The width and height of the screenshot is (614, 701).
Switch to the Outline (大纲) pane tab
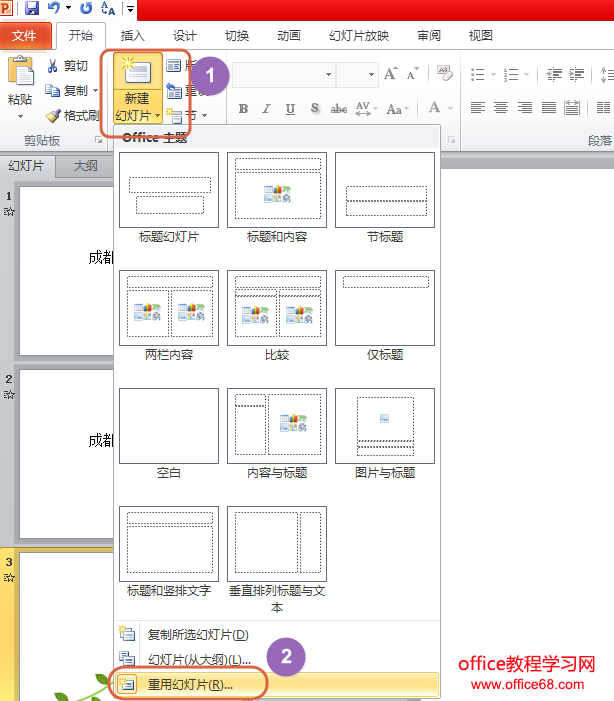85,166
